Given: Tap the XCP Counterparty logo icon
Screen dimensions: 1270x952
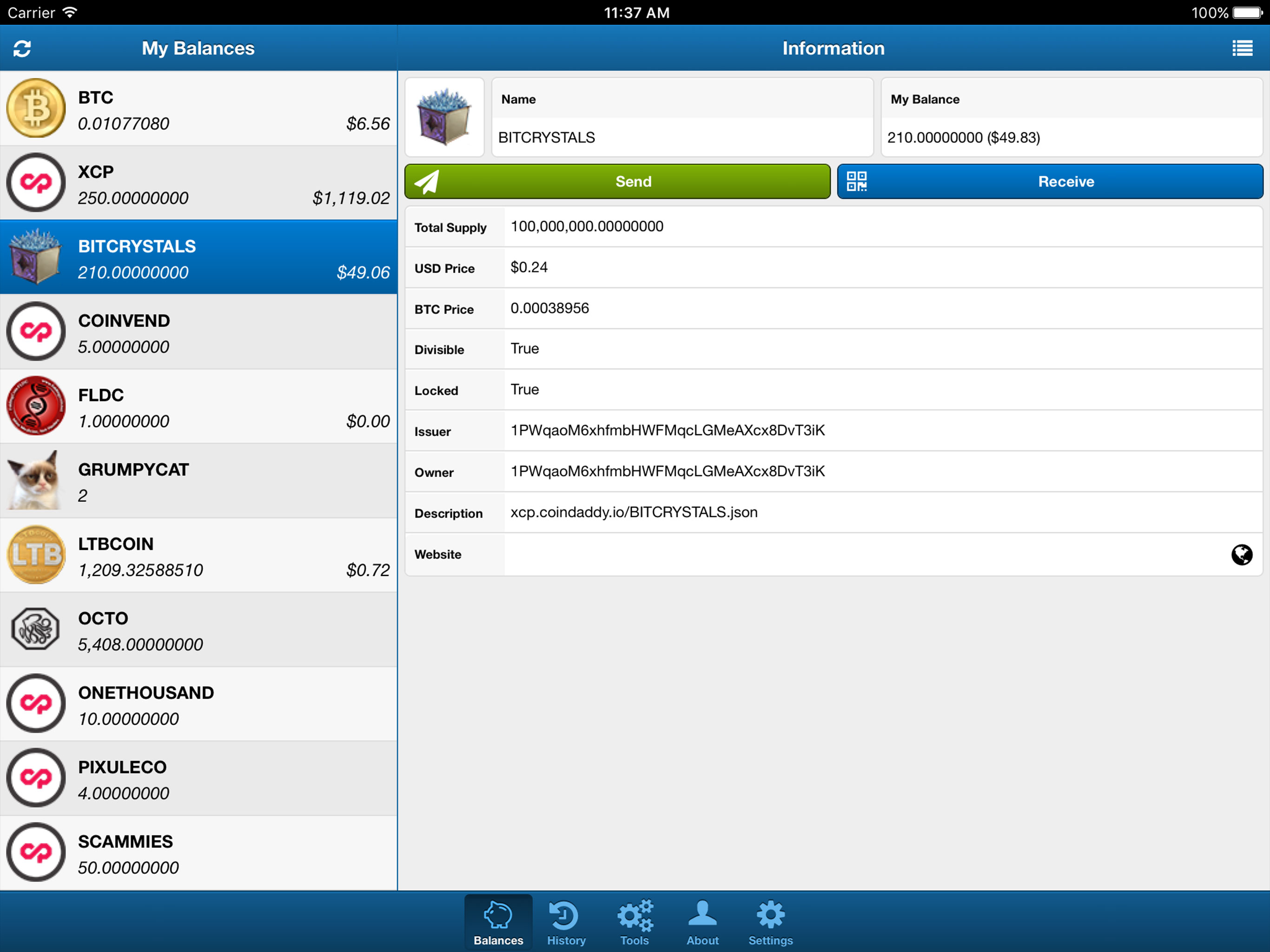Looking at the screenshot, I should pyautogui.click(x=36, y=183).
